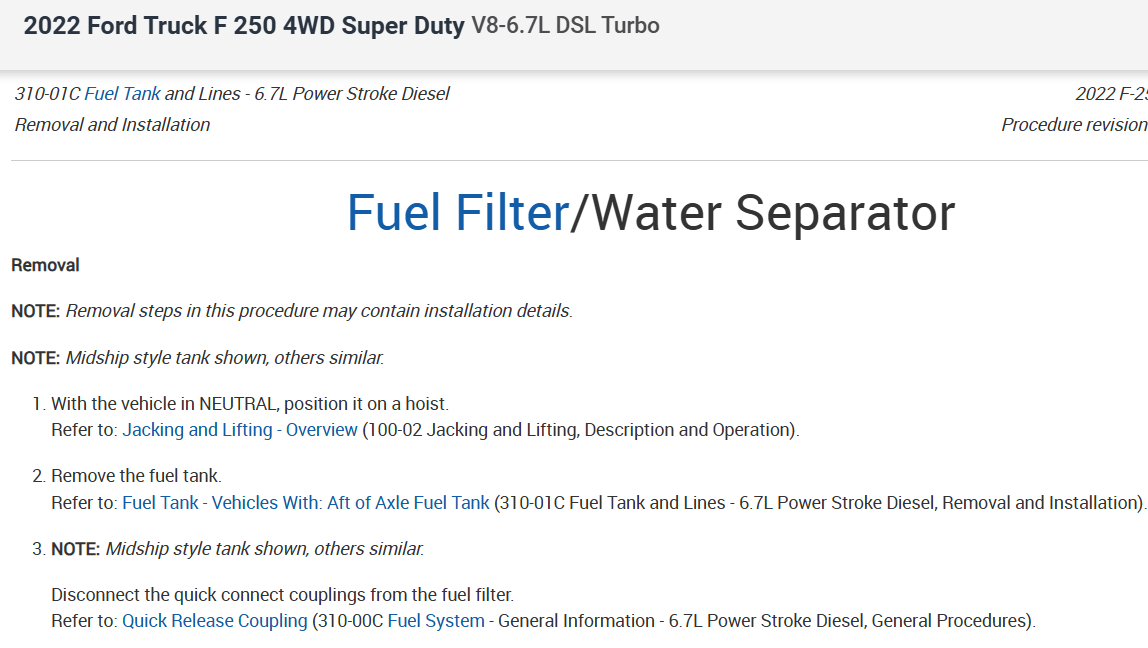Click the note about installation details
The height and width of the screenshot is (648, 1148).
coord(318,311)
